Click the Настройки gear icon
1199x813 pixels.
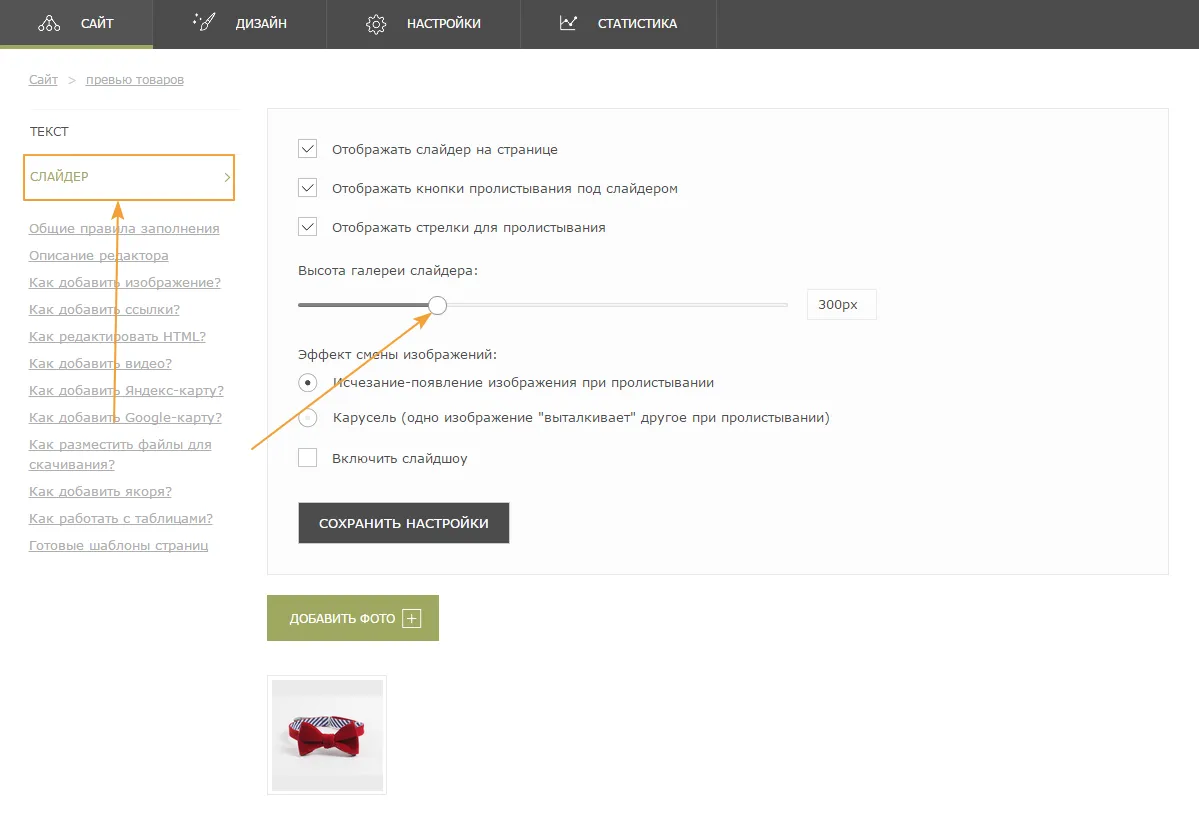tap(375, 24)
